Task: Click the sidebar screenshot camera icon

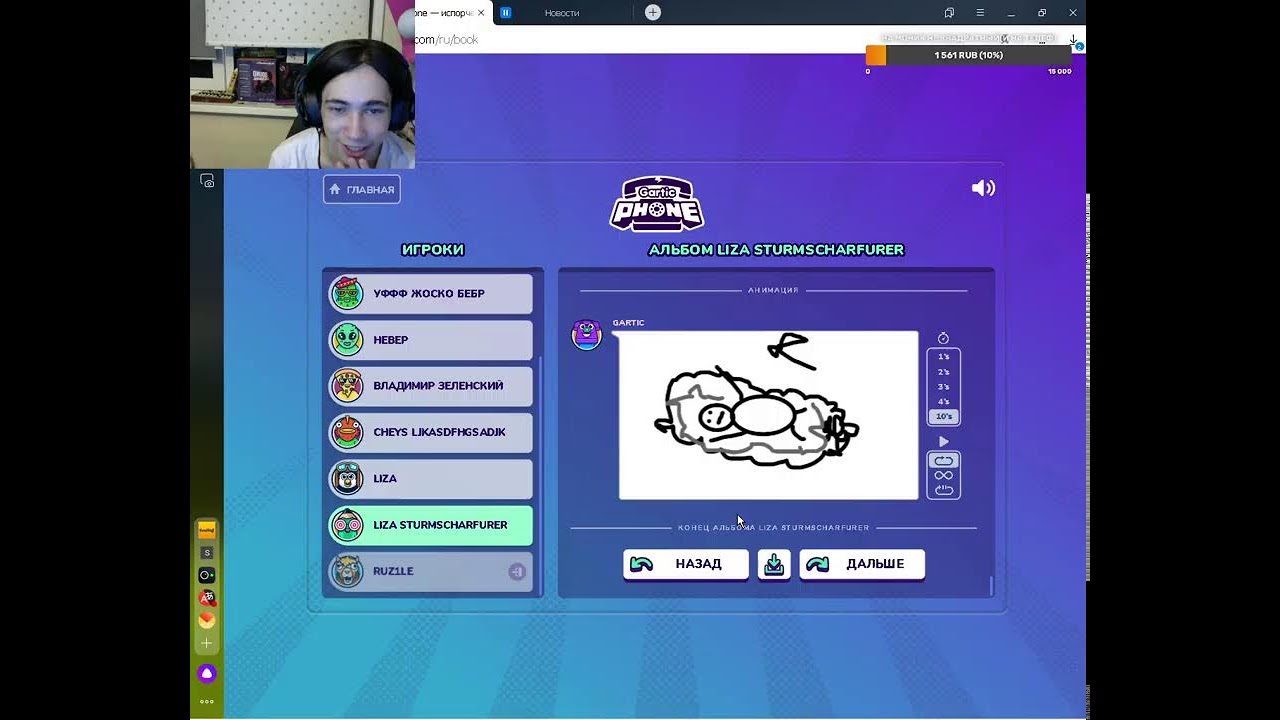Action: tap(207, 181)
